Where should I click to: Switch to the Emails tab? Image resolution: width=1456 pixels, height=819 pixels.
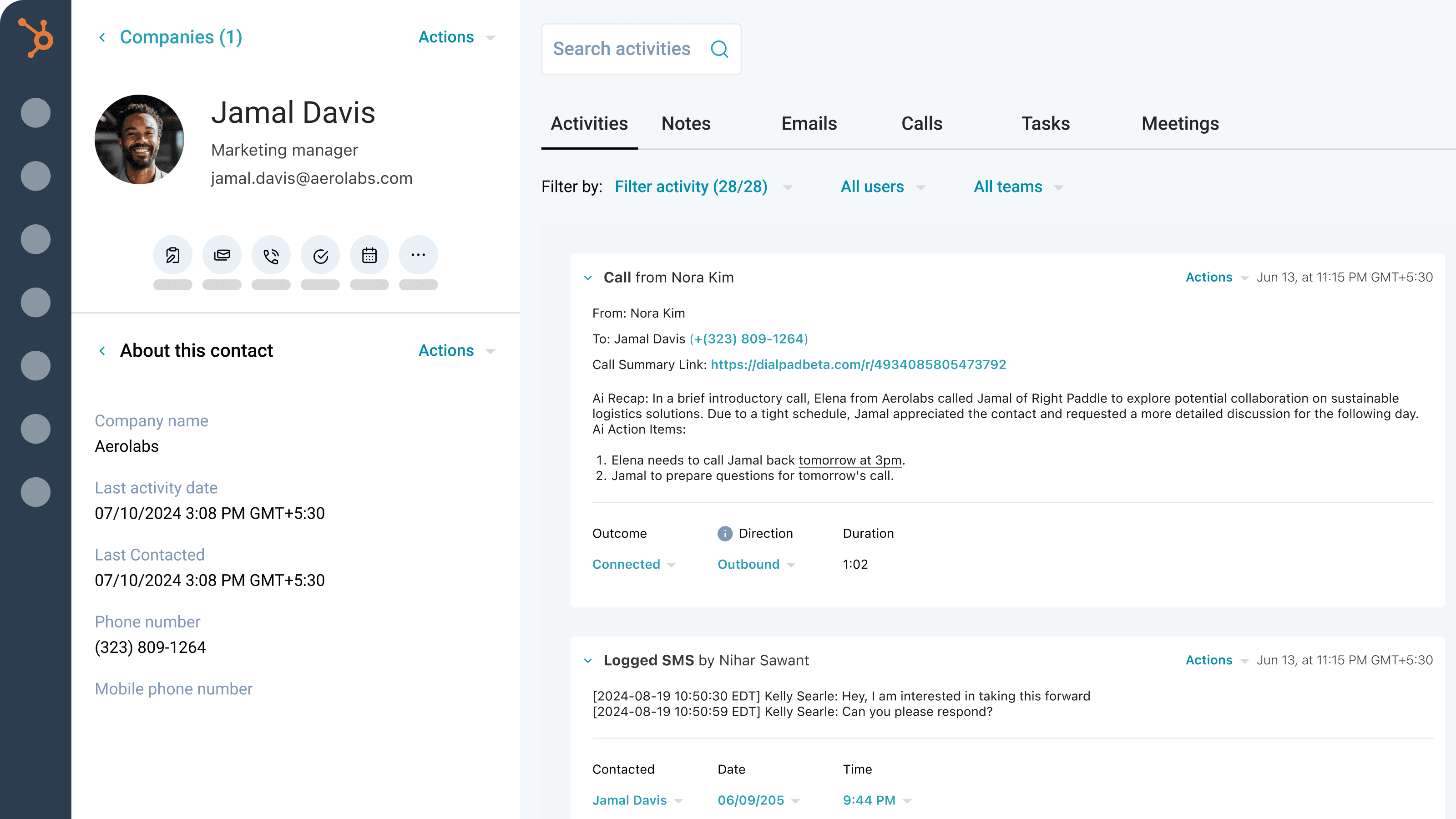(809, 123)
